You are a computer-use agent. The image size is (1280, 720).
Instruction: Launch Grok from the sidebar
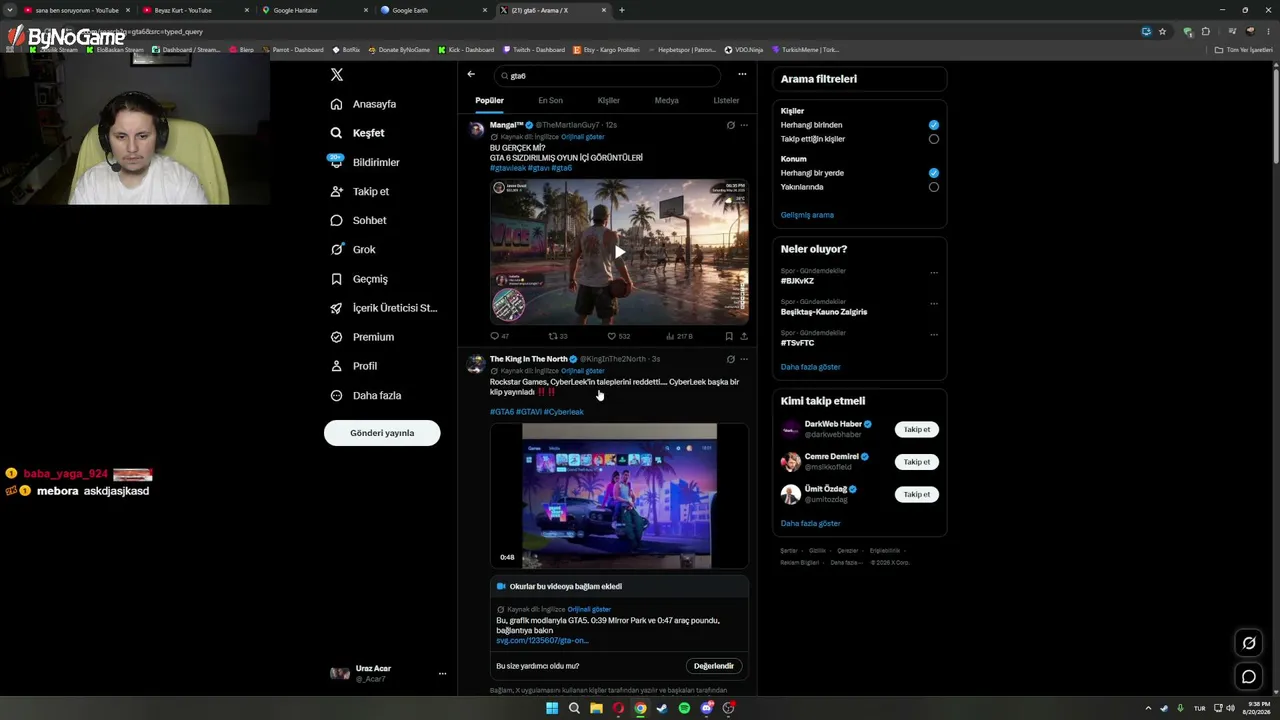click(x=352, y=249)
